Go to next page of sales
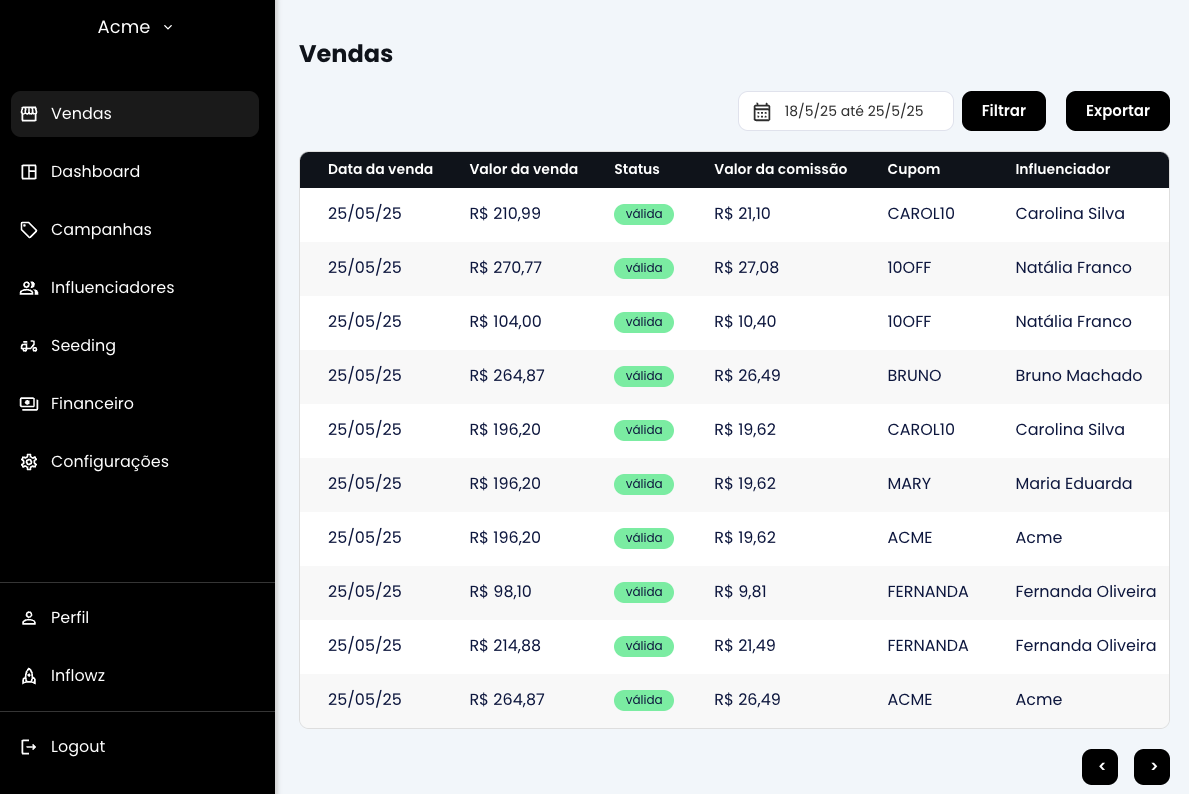Image resolution: width=1189 pixels, height=794 pixels. click(x=1152, y=767)
